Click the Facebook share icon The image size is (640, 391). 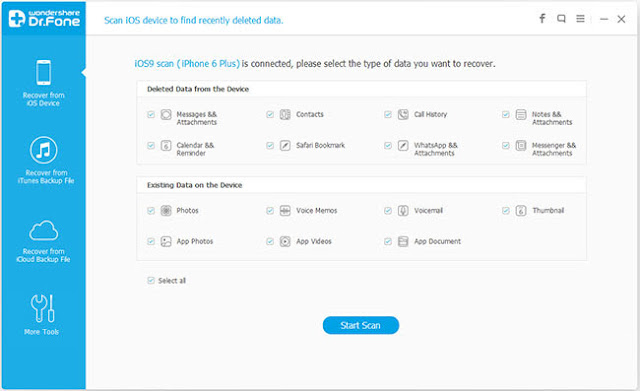click(542, 18)
